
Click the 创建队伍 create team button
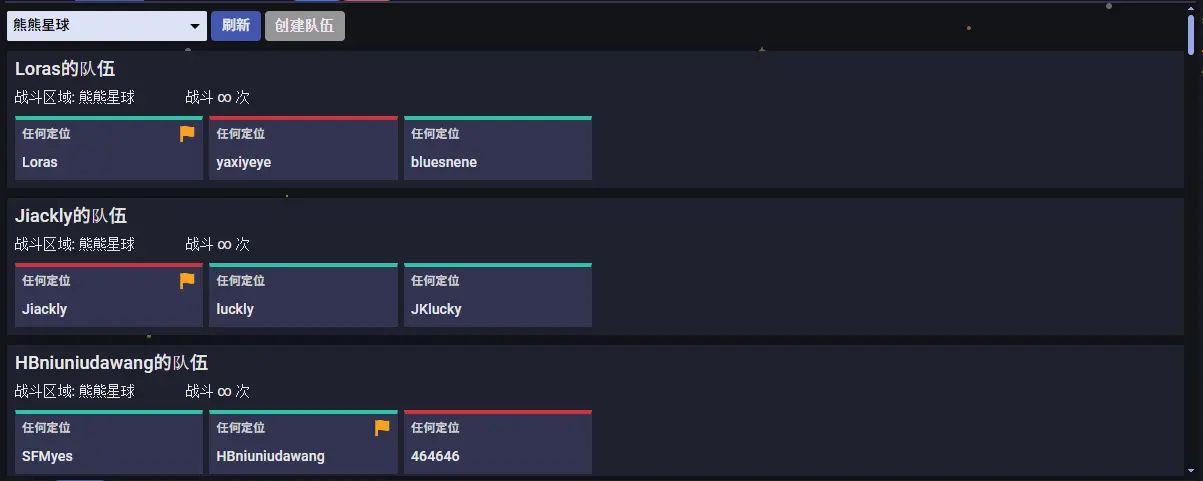point(305,26)
